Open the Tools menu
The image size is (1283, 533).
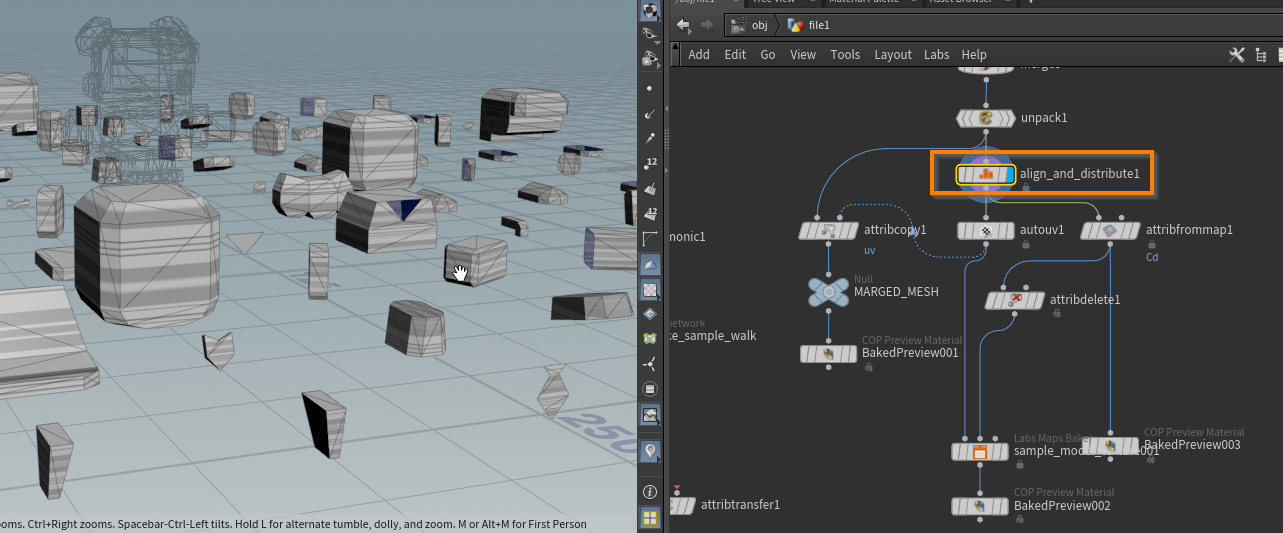tap(845, 55)
